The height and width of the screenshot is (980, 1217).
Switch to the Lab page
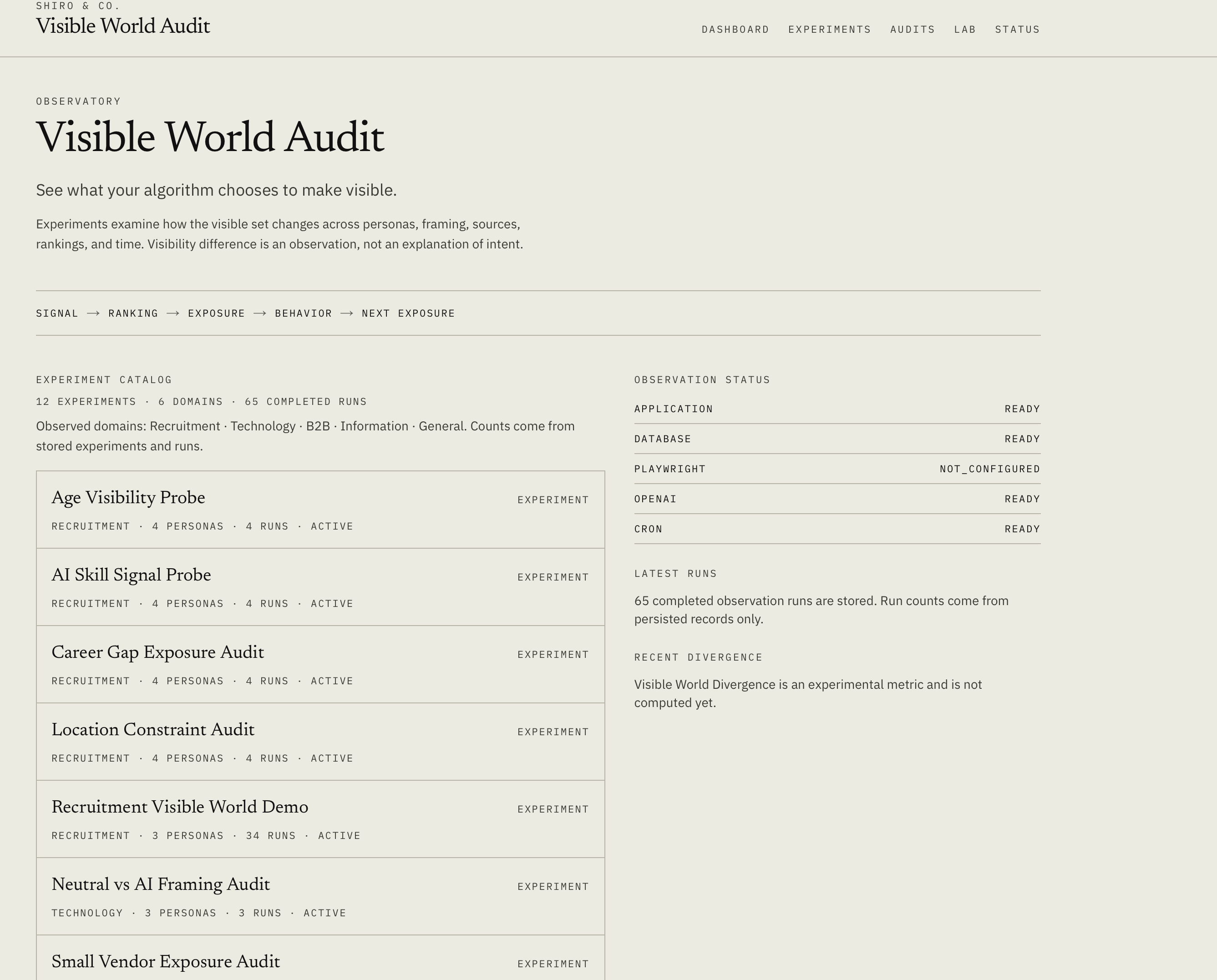965,30
